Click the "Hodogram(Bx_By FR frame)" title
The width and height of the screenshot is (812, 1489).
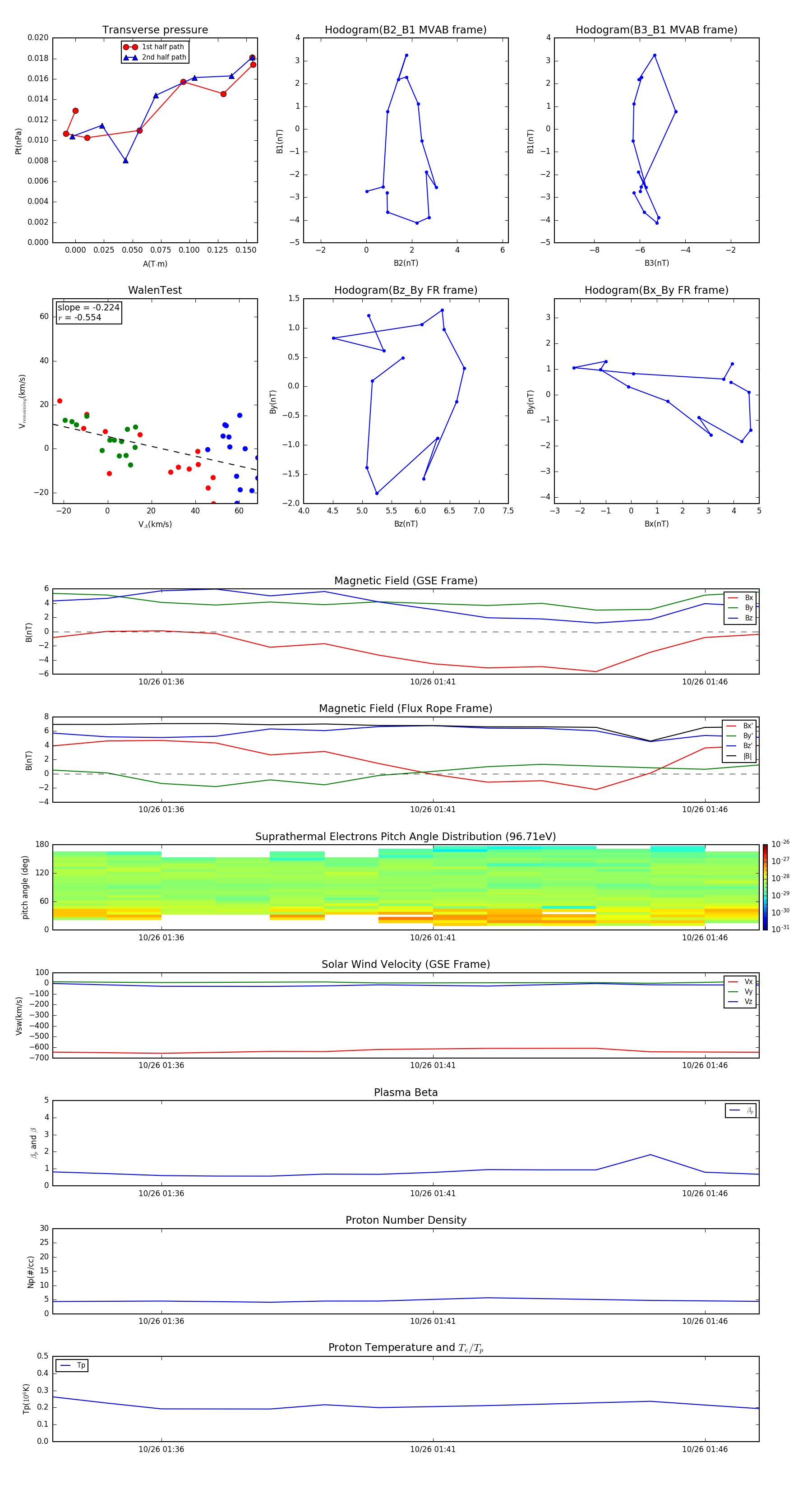656,290
